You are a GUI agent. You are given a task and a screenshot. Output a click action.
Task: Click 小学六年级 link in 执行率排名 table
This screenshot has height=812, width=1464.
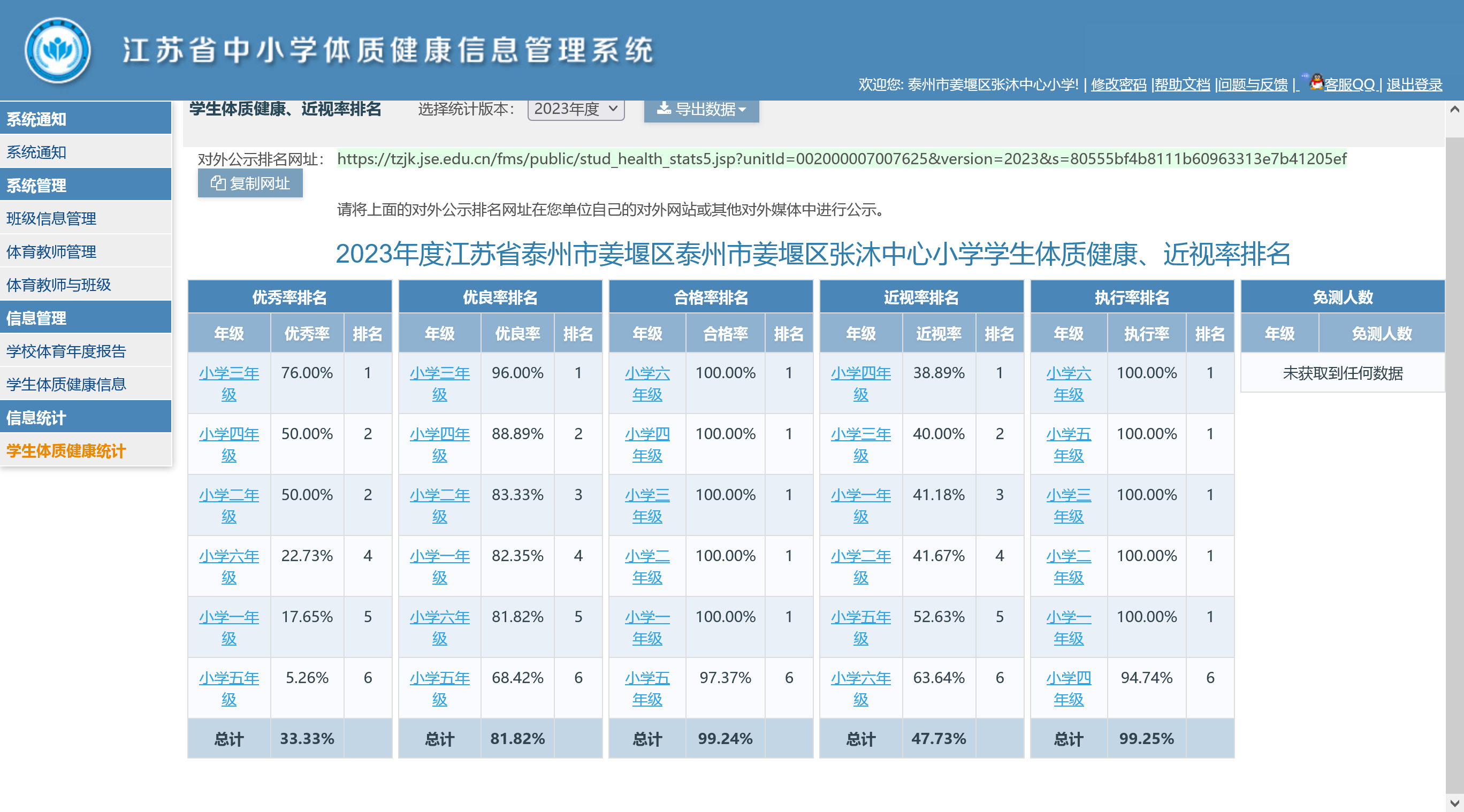pos(1069,384)
